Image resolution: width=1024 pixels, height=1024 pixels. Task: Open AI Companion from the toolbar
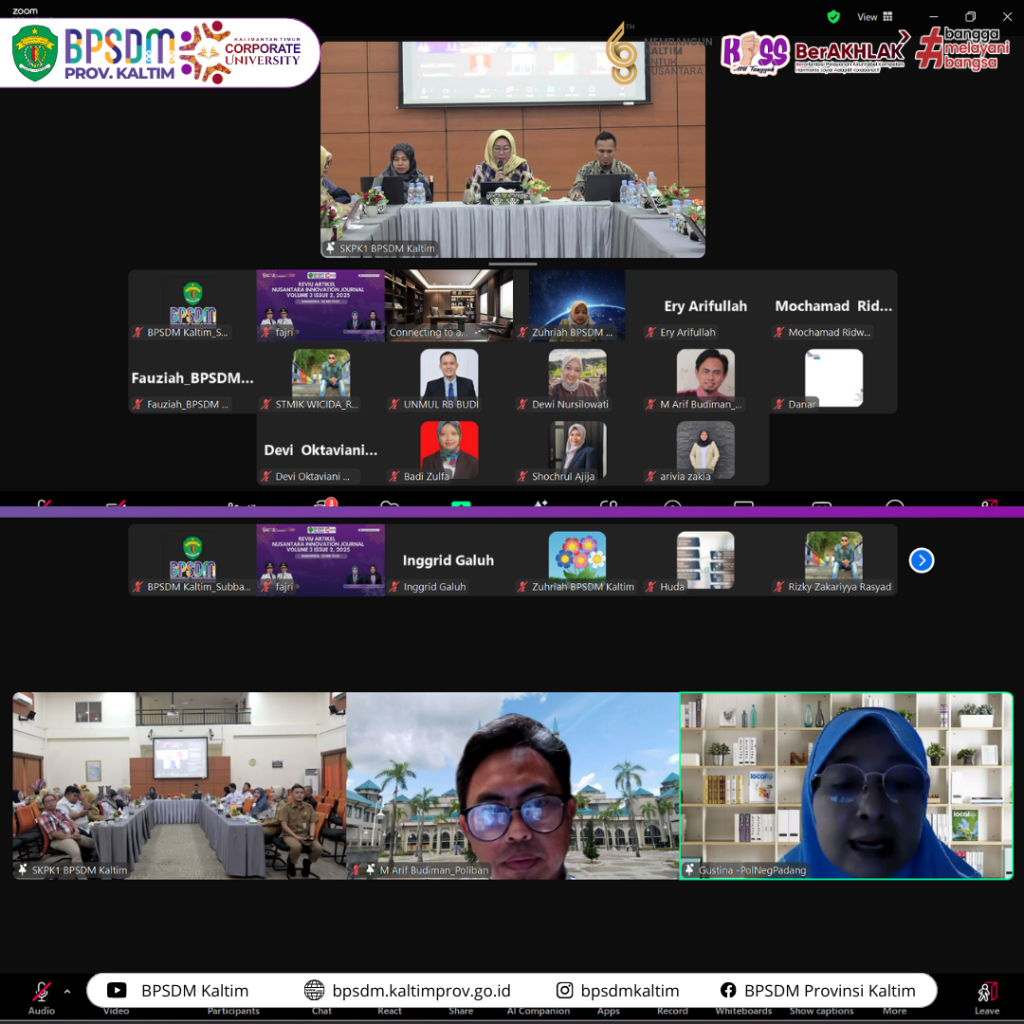[x=538, y=1011]
